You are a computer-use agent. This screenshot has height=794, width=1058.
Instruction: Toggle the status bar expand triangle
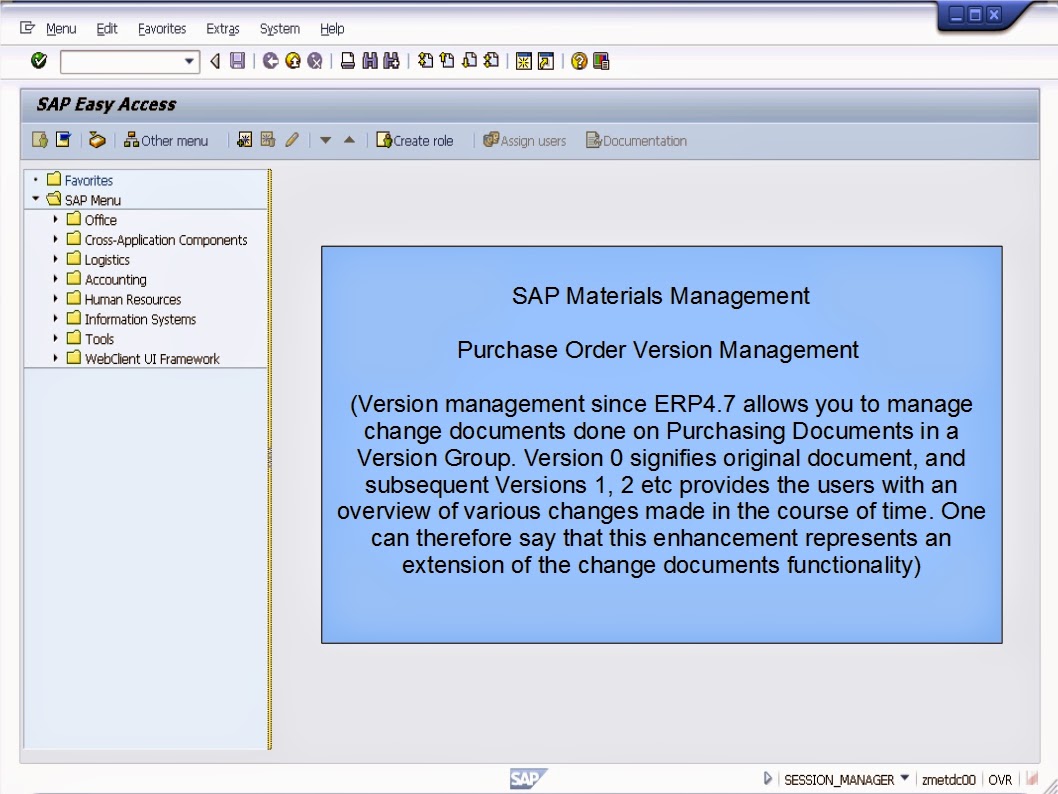pos(767,778)
